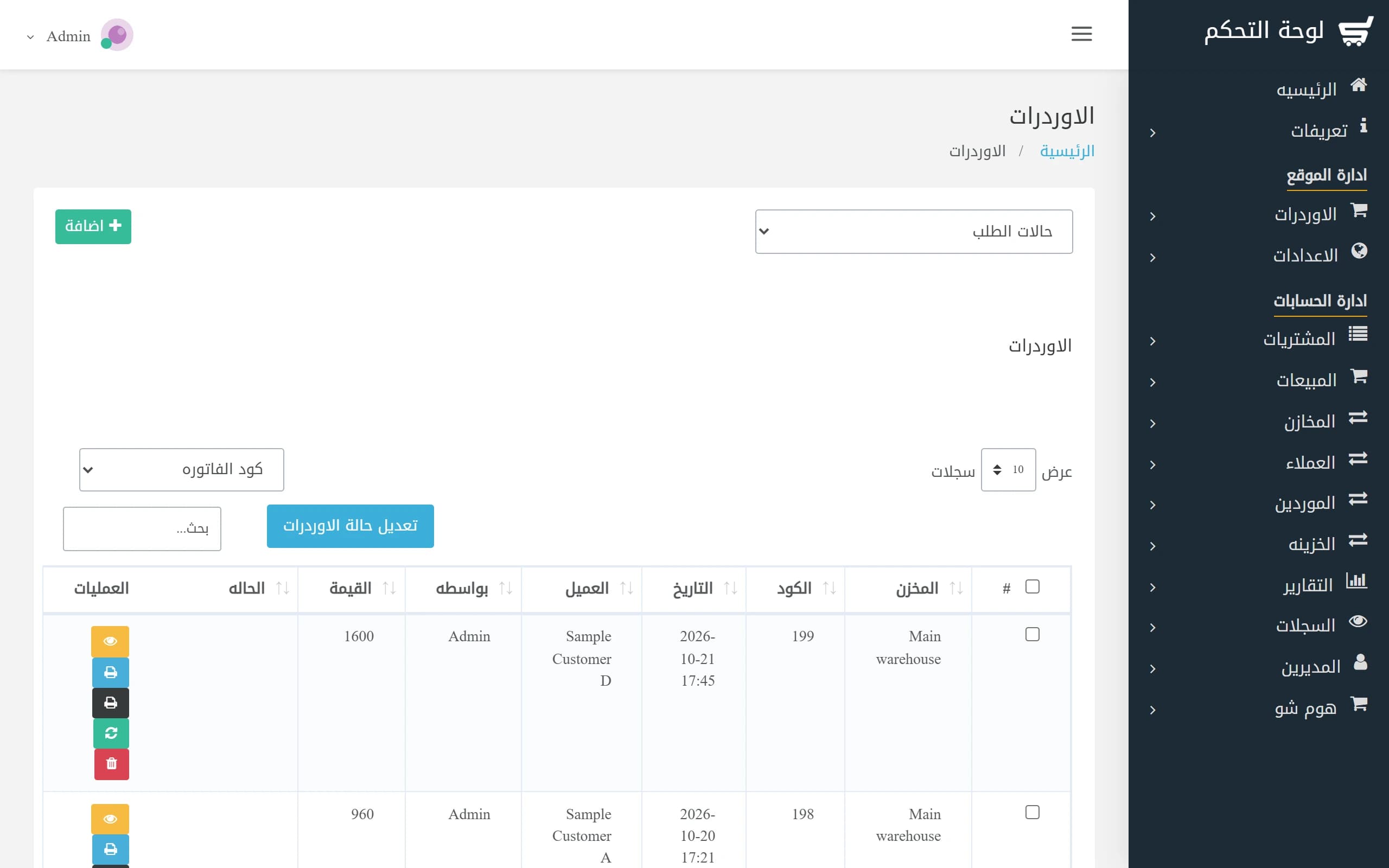
Task: Sort table by القيمة column arrows
Action: pos(389,589)
